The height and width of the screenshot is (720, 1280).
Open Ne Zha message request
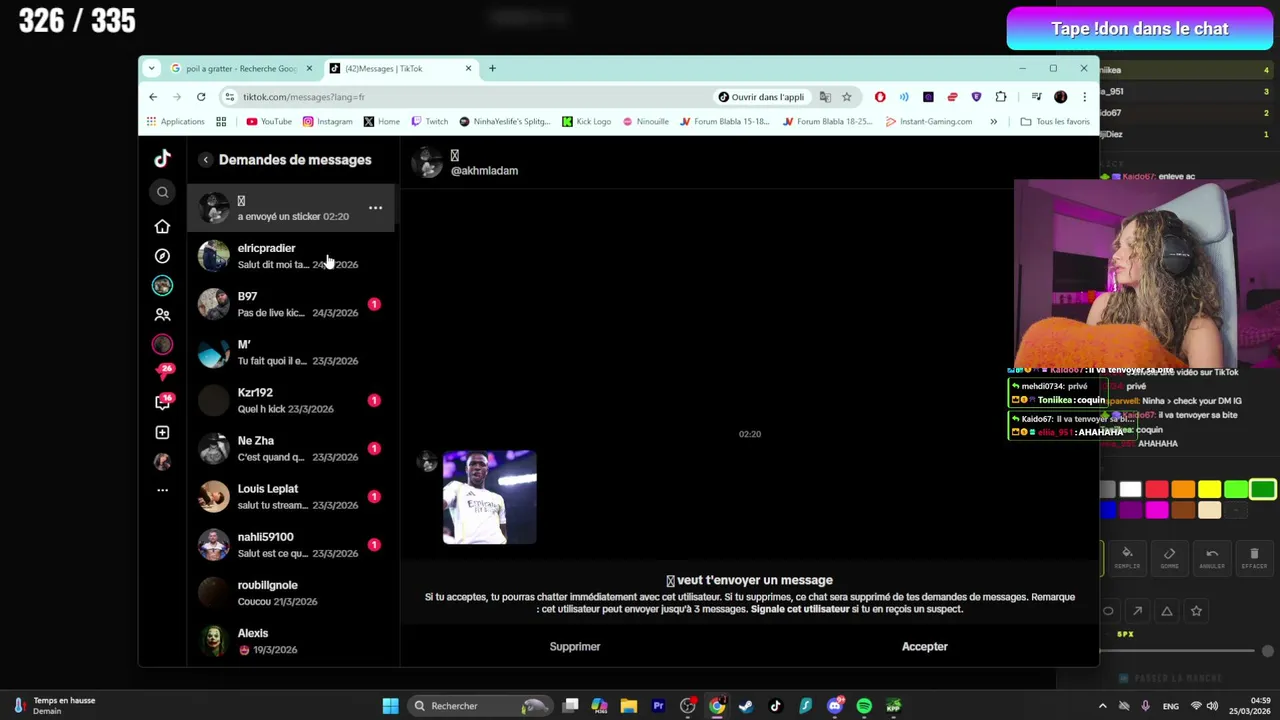click(x=291, y=448)
